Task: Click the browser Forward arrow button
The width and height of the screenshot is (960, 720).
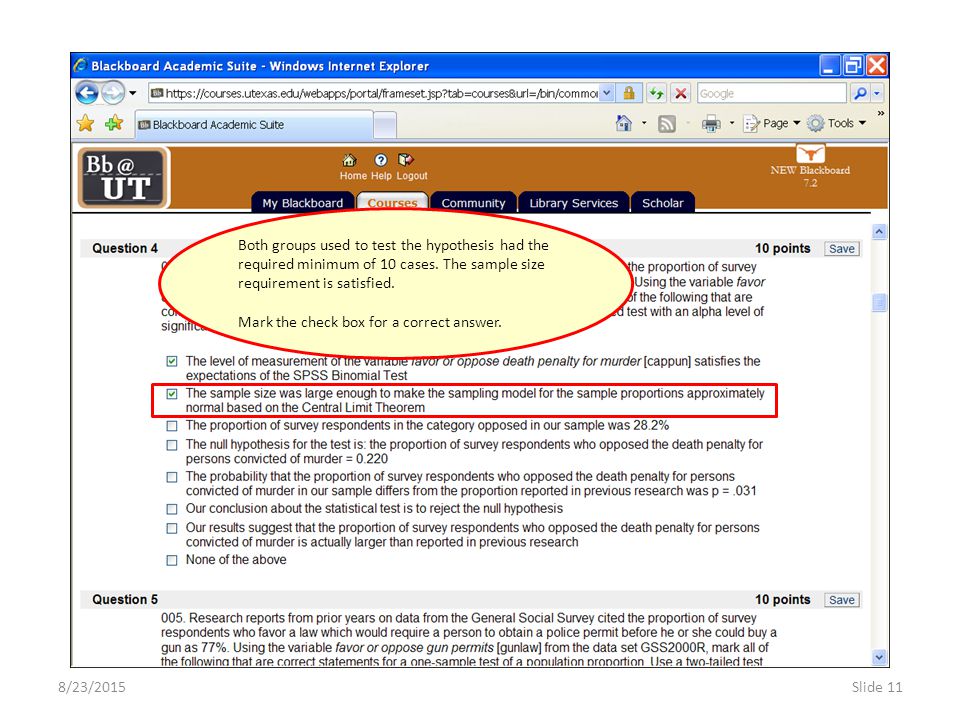Action: point(113,93)
